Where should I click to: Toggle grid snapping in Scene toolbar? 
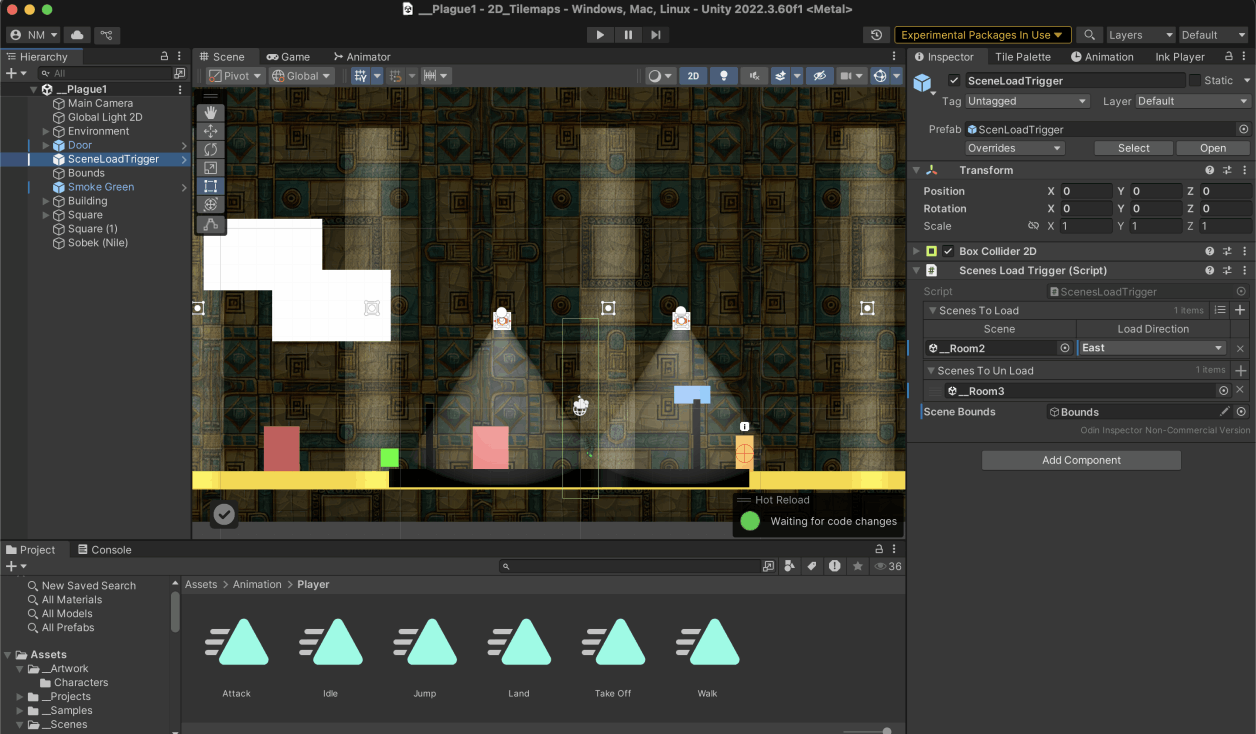click(359, 76)
